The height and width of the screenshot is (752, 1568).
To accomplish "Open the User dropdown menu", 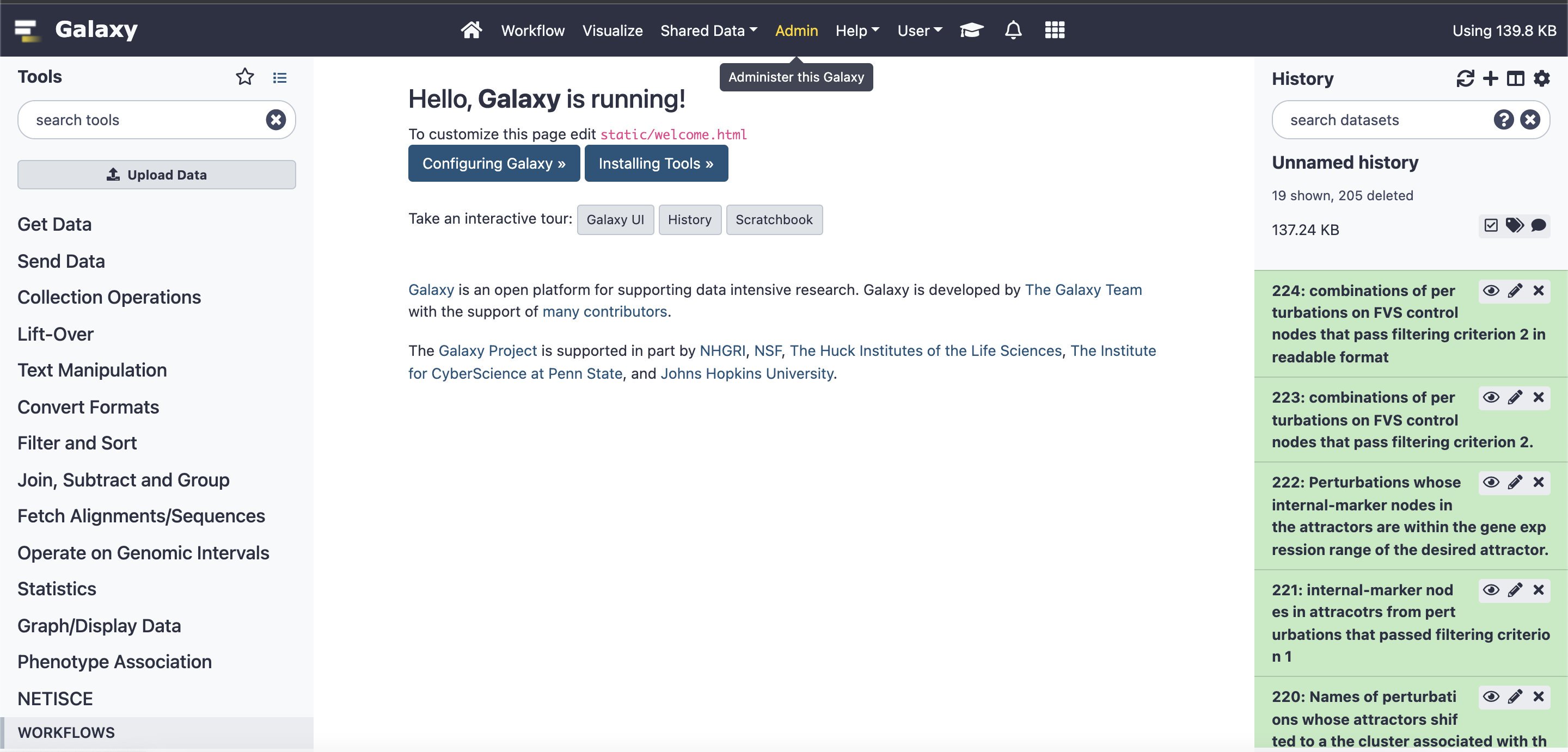I will [x=919, y=30].
